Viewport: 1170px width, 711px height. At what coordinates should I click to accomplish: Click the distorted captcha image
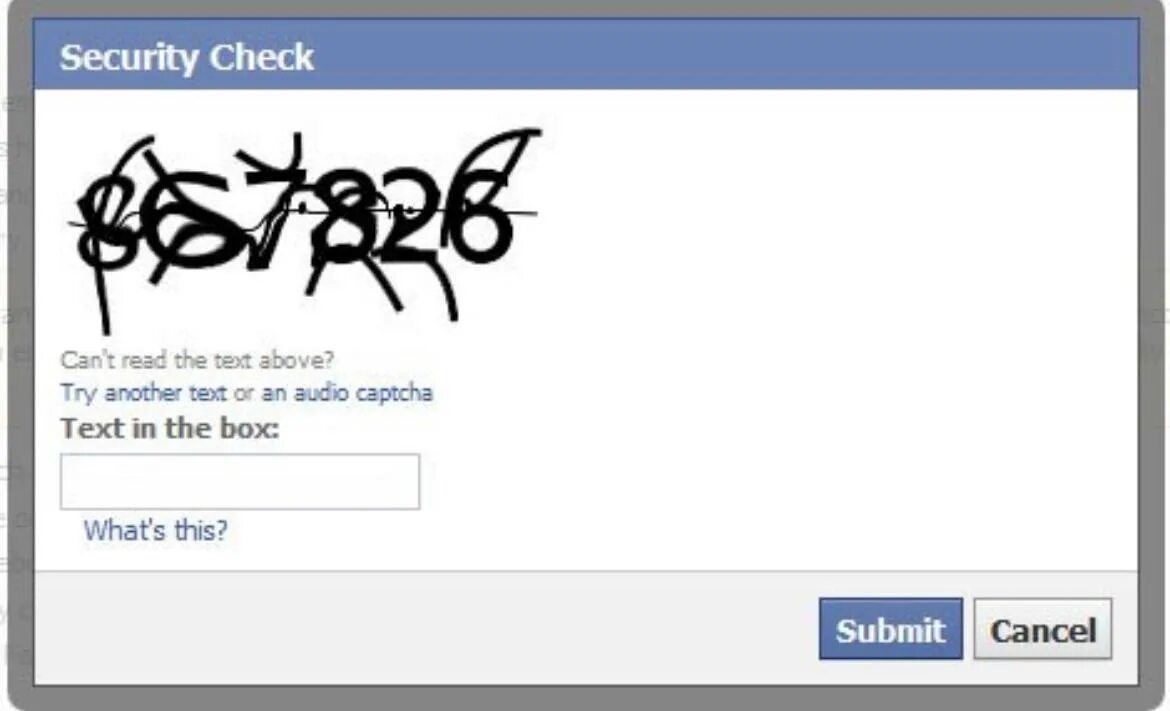coord(304,230)
